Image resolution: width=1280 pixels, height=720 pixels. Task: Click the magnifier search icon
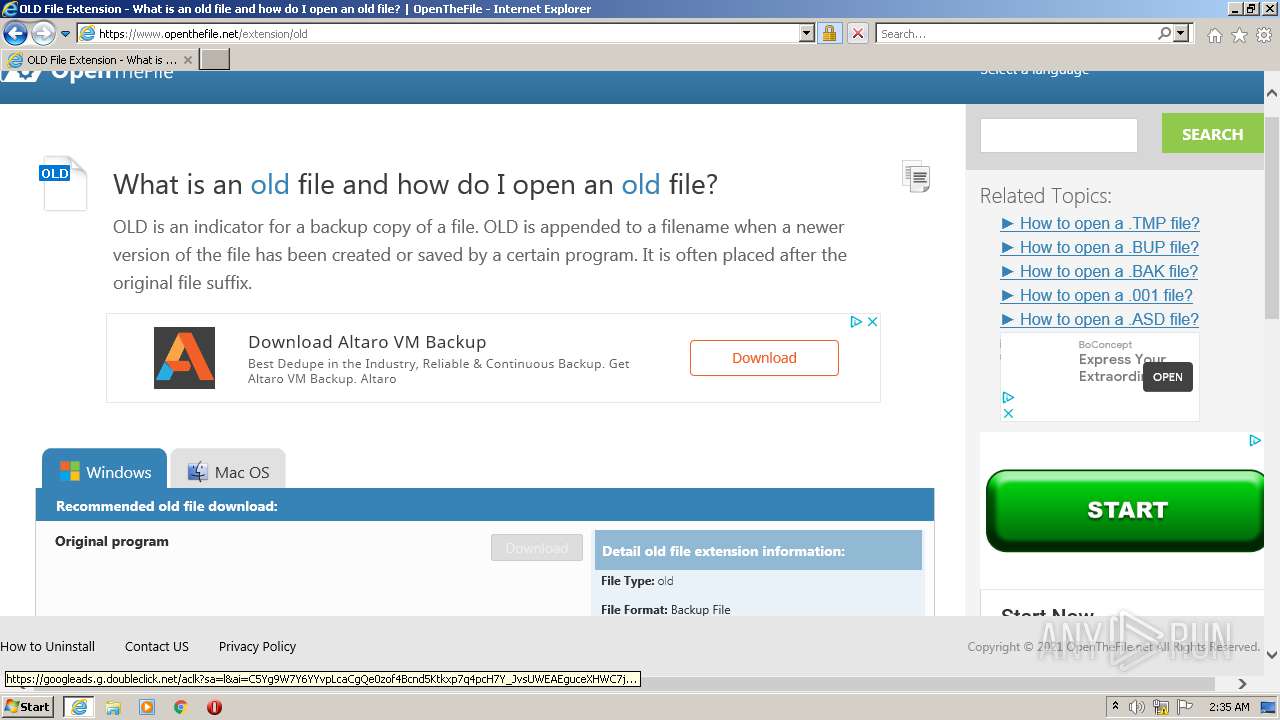click(1164, 33)
